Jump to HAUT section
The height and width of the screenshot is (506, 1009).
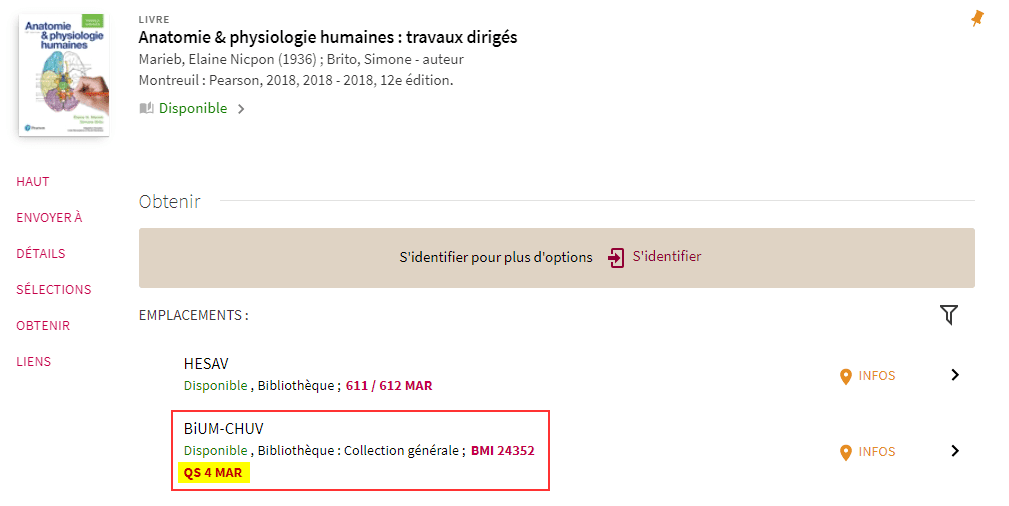(33, 182)
